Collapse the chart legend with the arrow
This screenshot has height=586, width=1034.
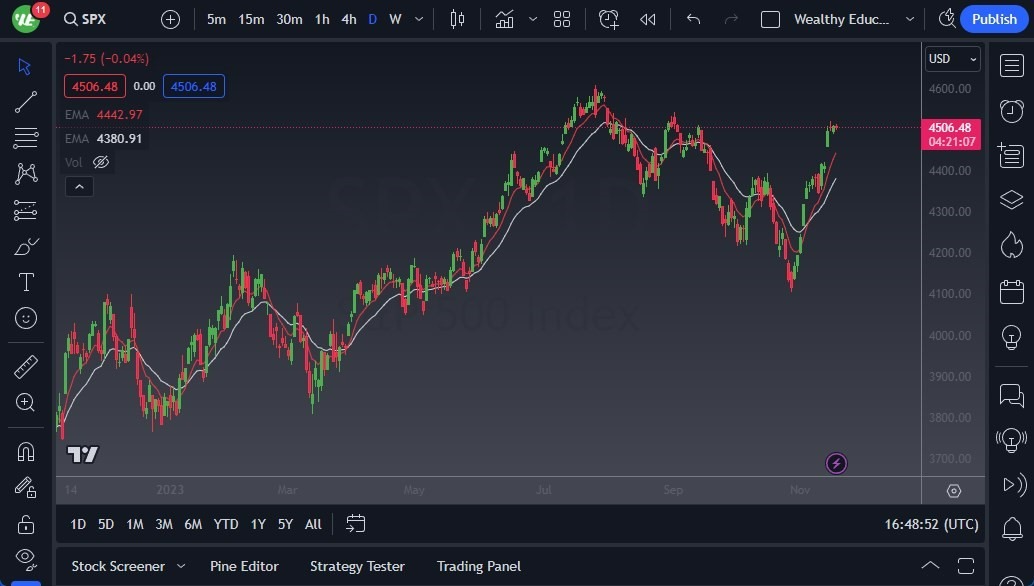click(x=79, y=186)
